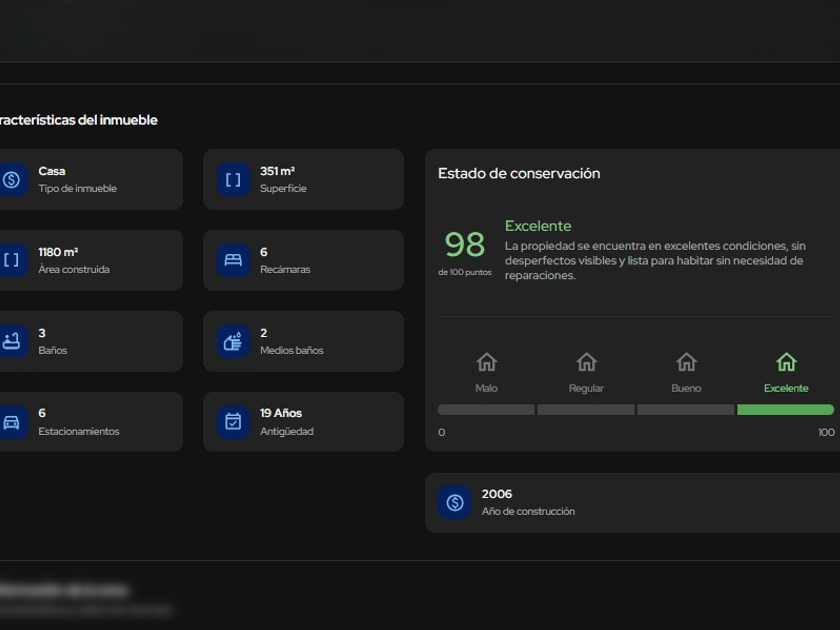Click the car icon for Estacionamientos
This screenshot has height=630, width=840.
click(12, 422)
